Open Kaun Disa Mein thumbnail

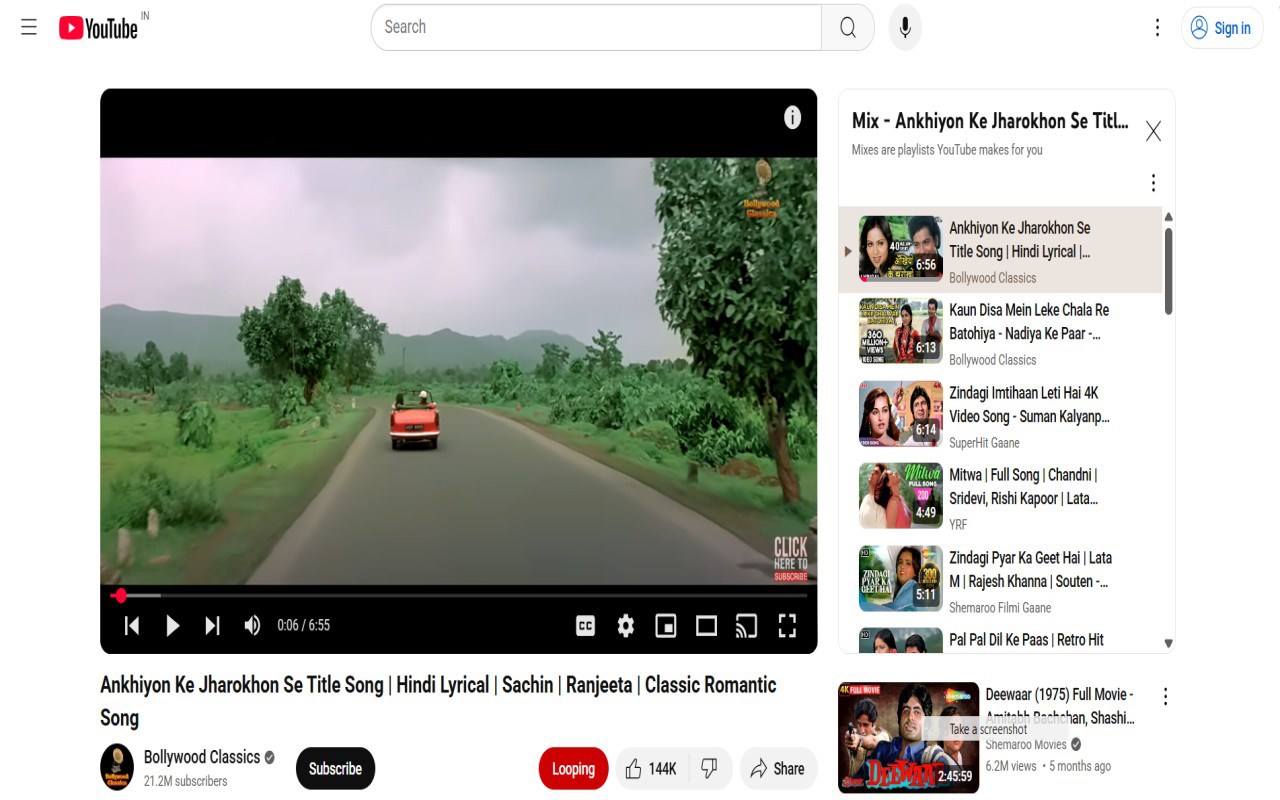(x=900, y=330)
